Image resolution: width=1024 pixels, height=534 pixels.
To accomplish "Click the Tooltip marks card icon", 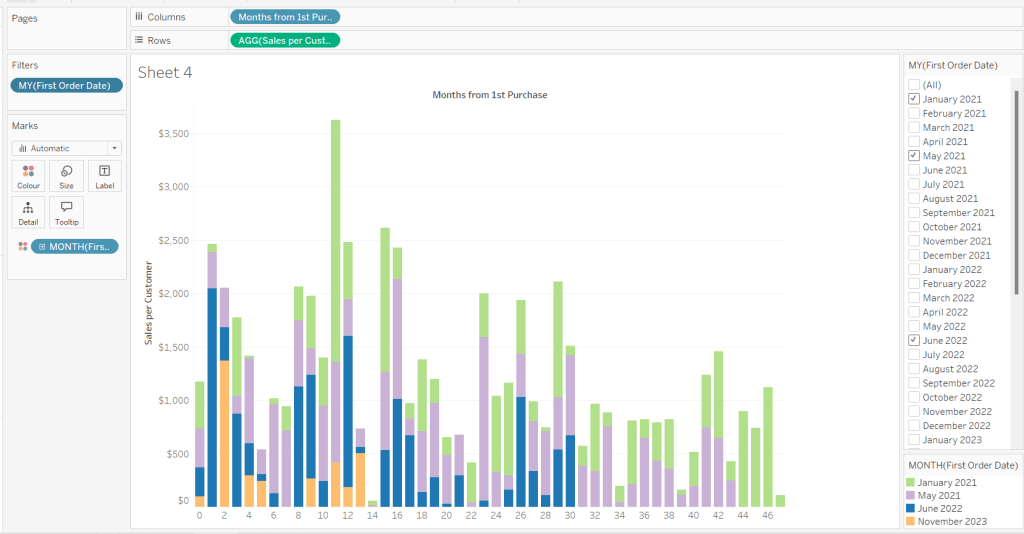I will pos(66,212).
